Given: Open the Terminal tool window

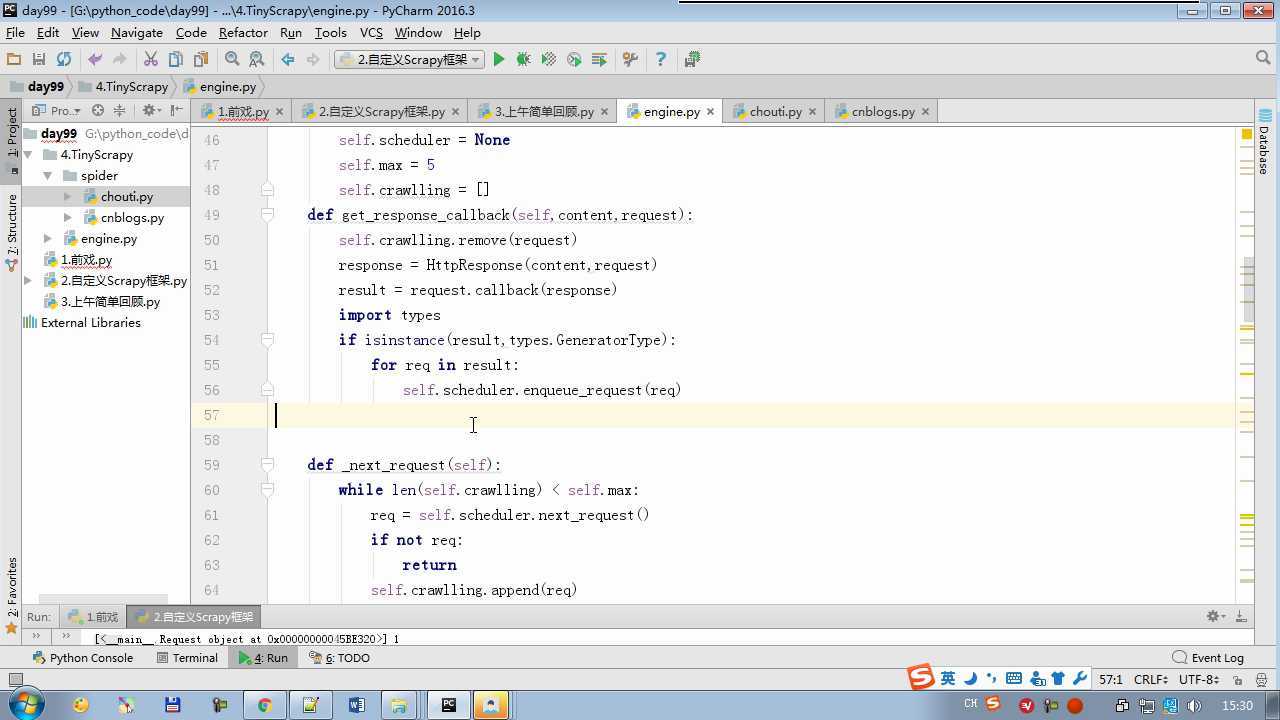Looking at the screenshot, I should point(187,658).
